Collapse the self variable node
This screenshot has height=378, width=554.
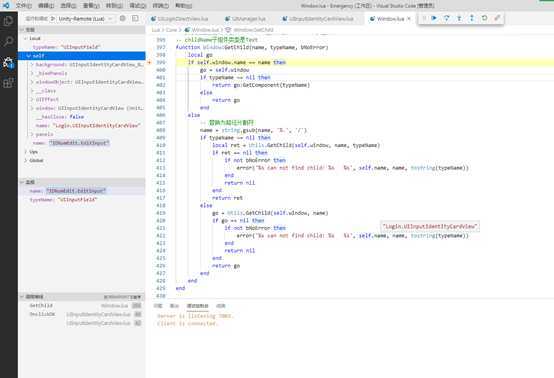coord(29,56)
